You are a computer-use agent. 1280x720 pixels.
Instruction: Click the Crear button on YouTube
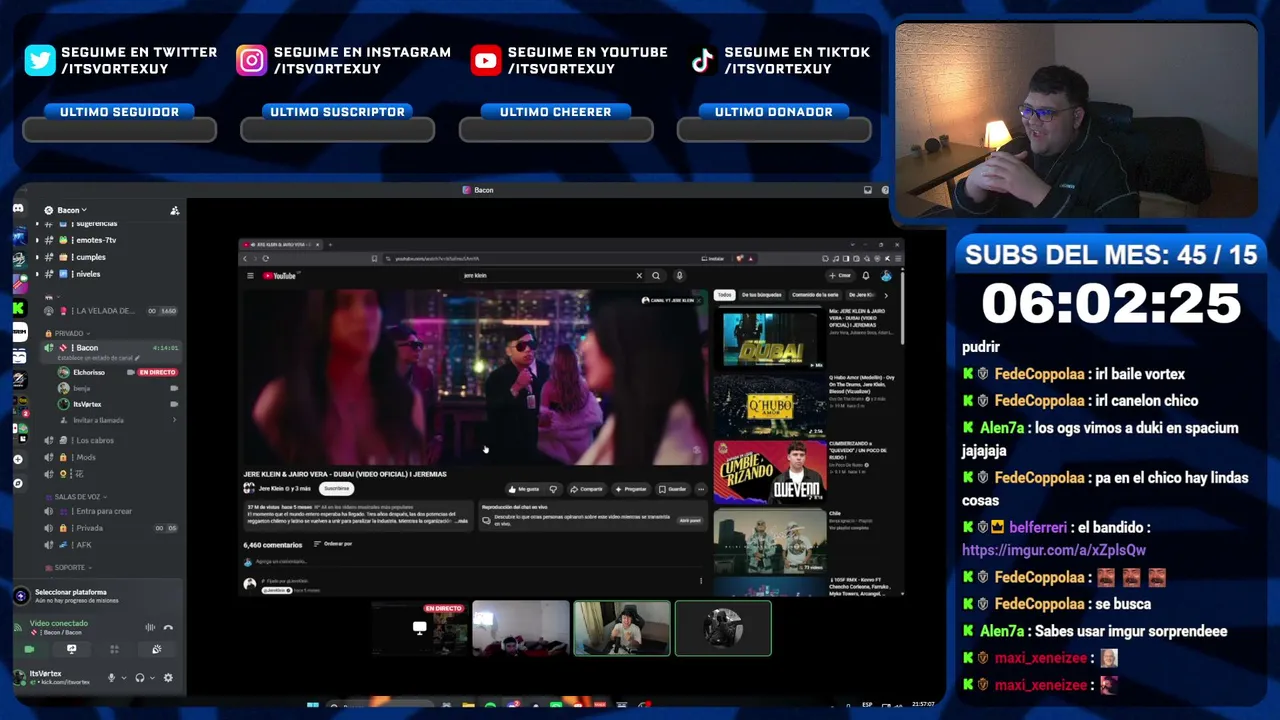840,276
